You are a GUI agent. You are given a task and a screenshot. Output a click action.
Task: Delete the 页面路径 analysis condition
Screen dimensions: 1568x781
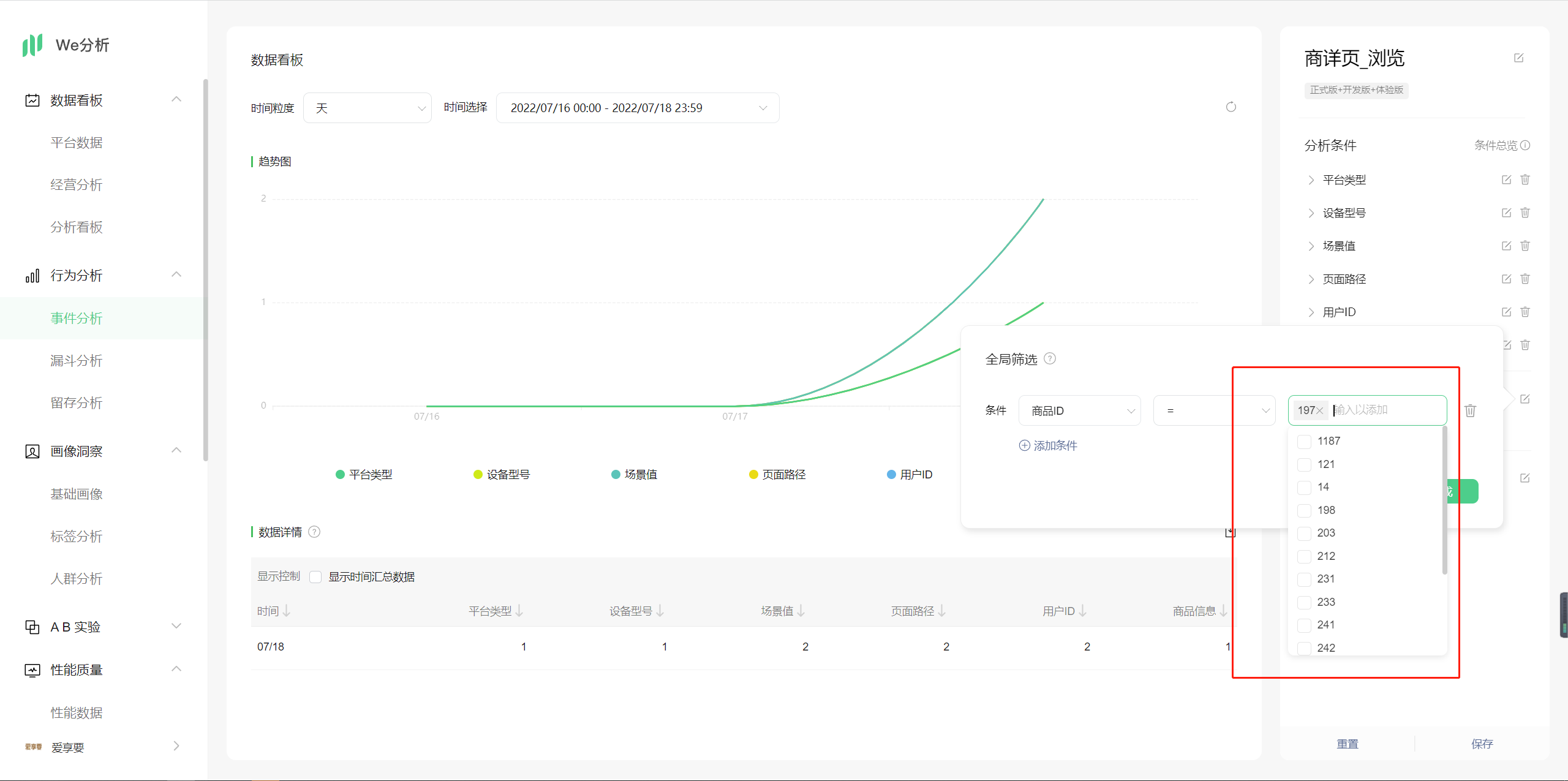(x=1525, y=279)
